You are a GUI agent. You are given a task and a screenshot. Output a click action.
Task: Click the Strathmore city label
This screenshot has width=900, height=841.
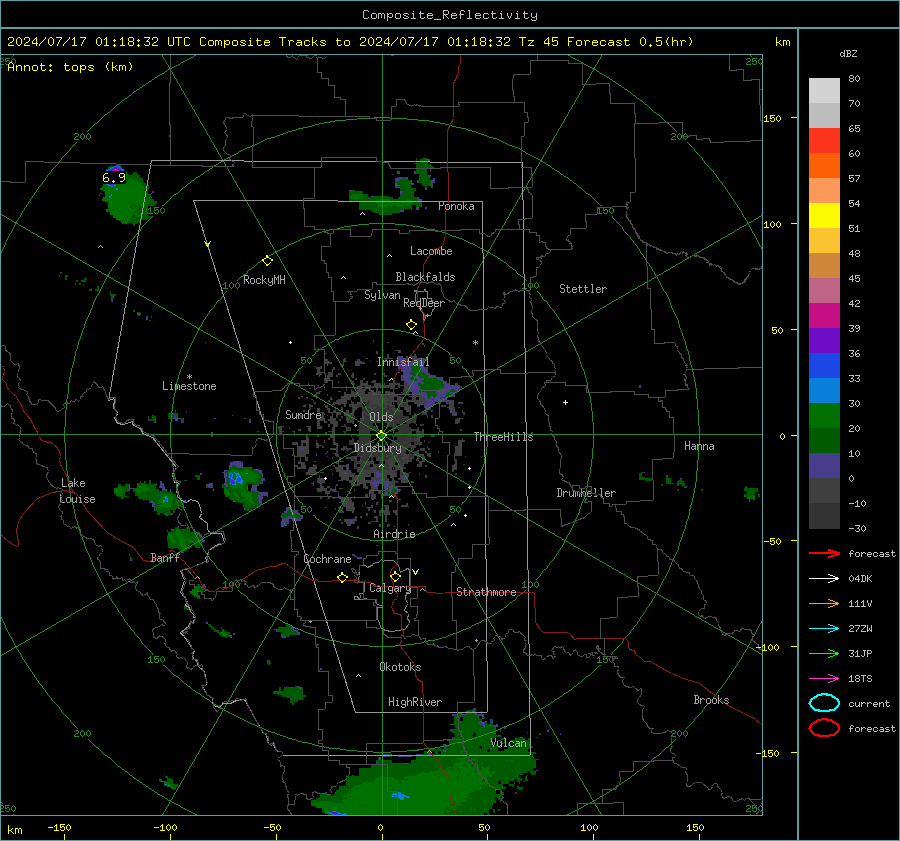[486, 592]
